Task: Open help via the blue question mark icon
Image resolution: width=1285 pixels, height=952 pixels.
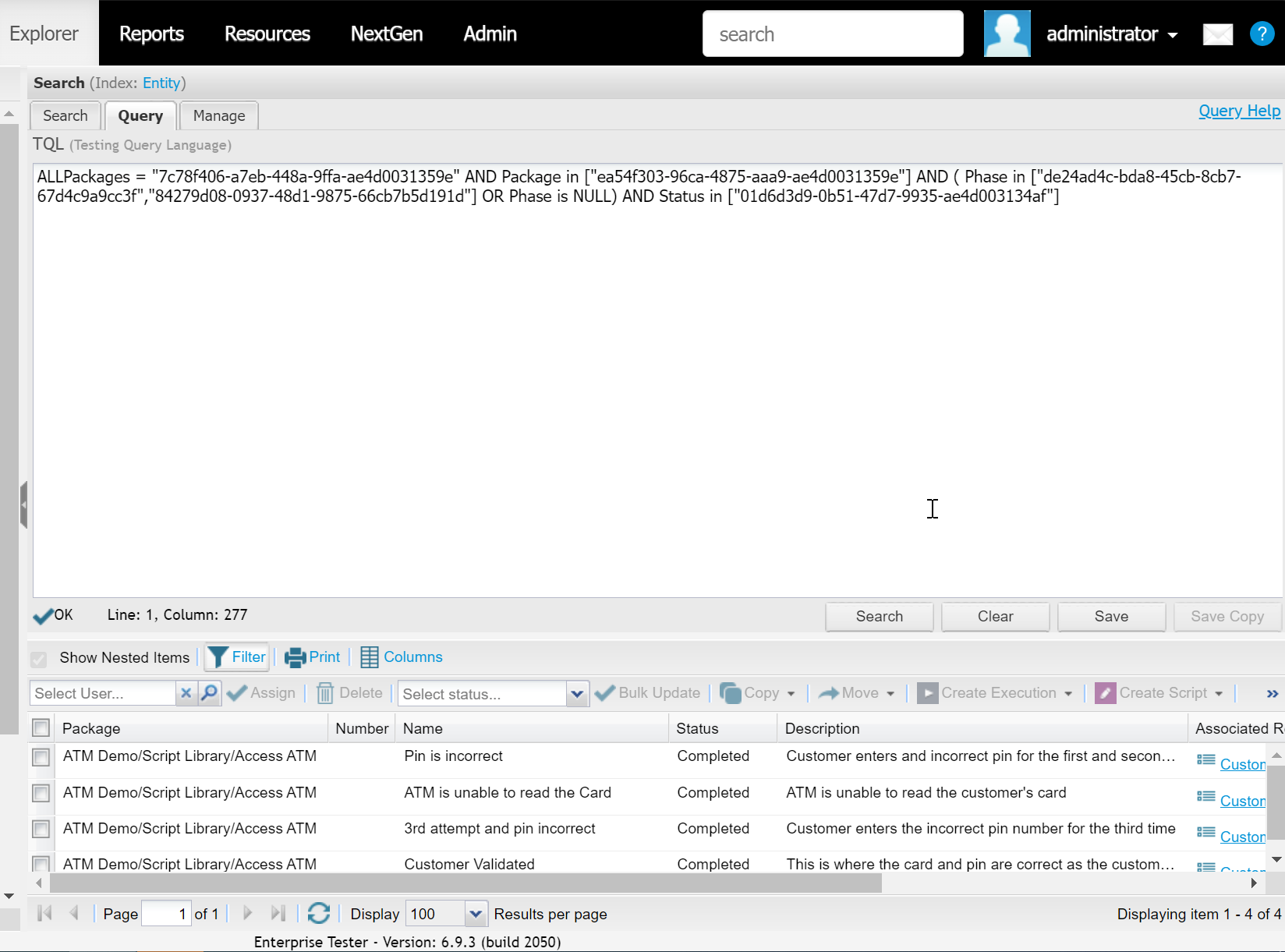Action: coord(1261,34)
